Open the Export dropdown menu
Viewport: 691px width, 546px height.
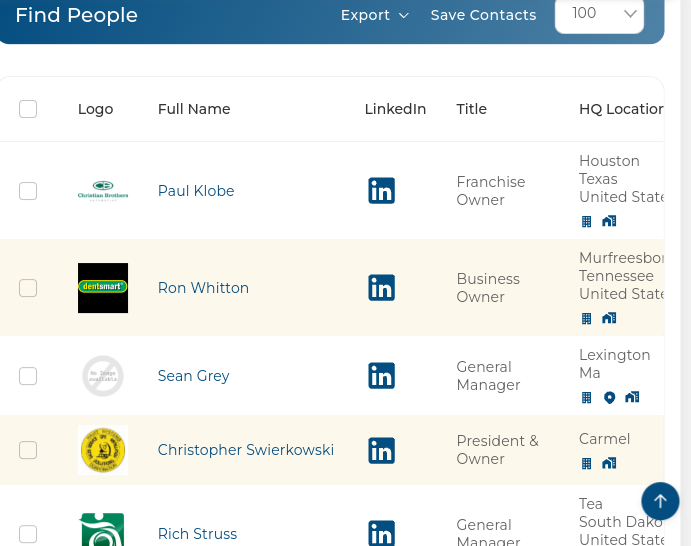click(375, 15)
